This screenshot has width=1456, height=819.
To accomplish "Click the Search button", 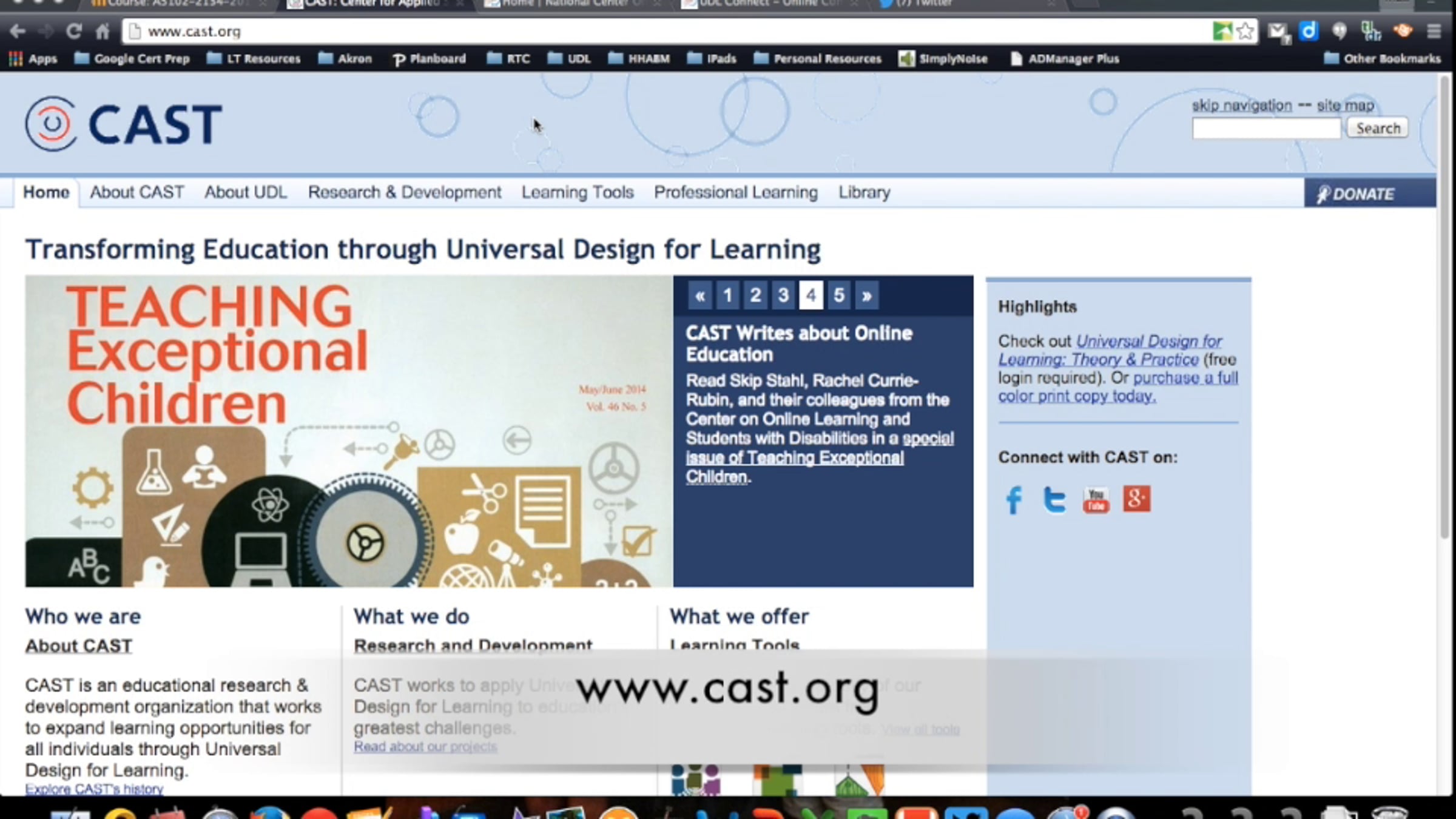I will (1378, 128).
